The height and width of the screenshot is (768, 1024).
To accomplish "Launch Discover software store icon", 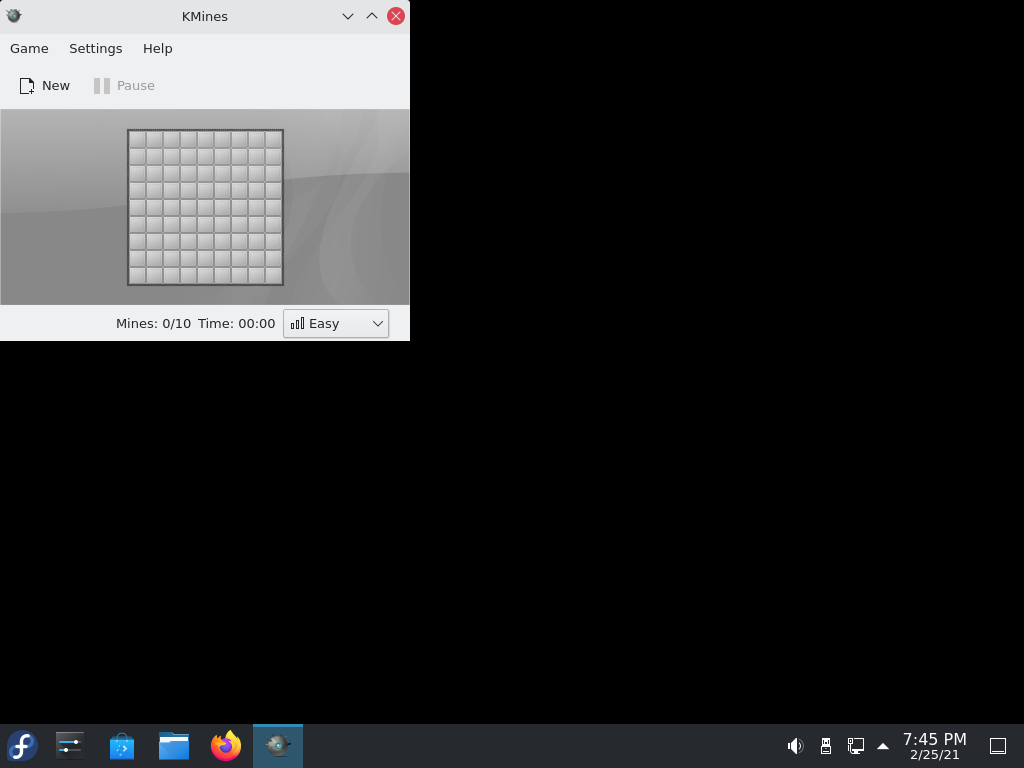I will click(x=122, y=746).
